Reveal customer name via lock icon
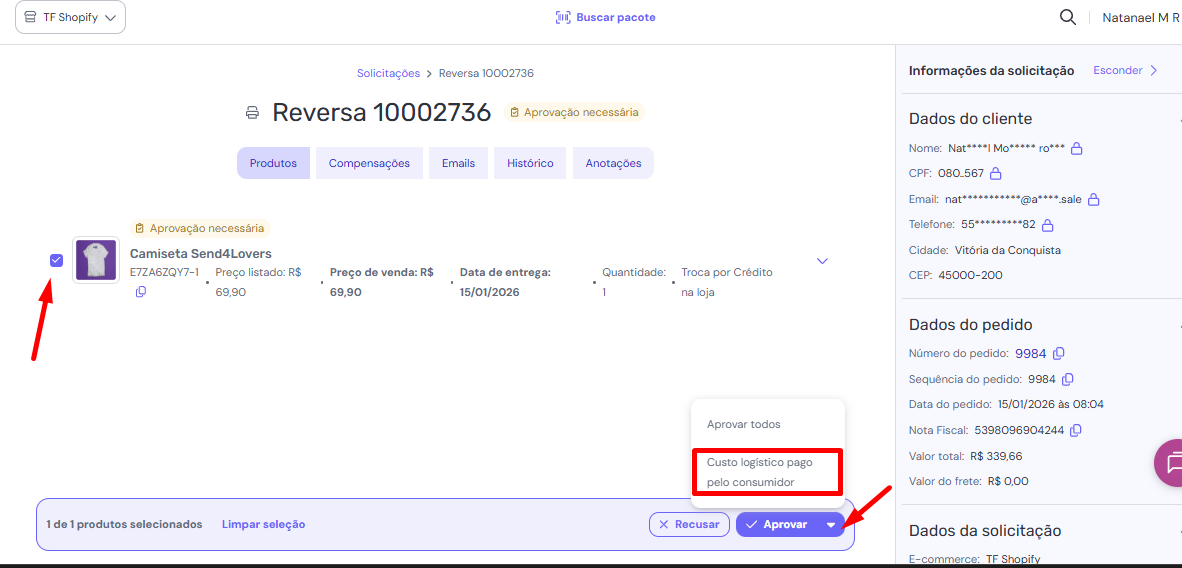This screenshot has width=1182, height=568. tap(1076, 149)
